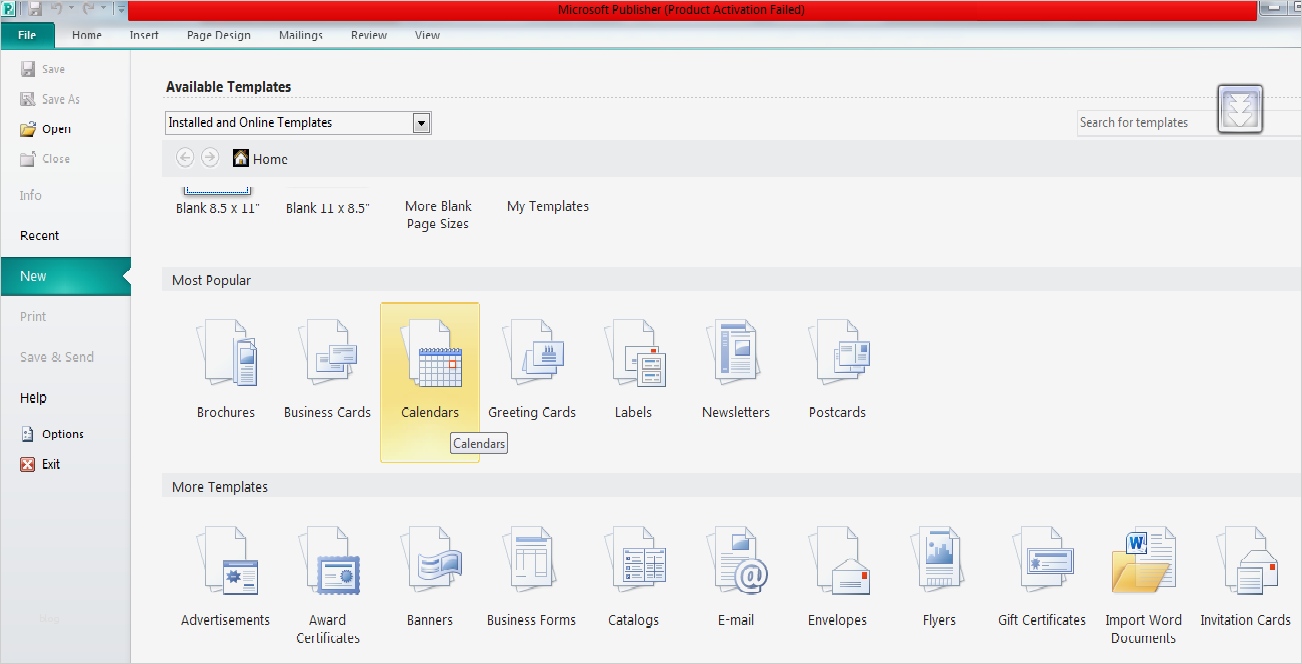Open the E-mail templates icon
Screen dimensions: 1302x664
[x=736, y=578]
